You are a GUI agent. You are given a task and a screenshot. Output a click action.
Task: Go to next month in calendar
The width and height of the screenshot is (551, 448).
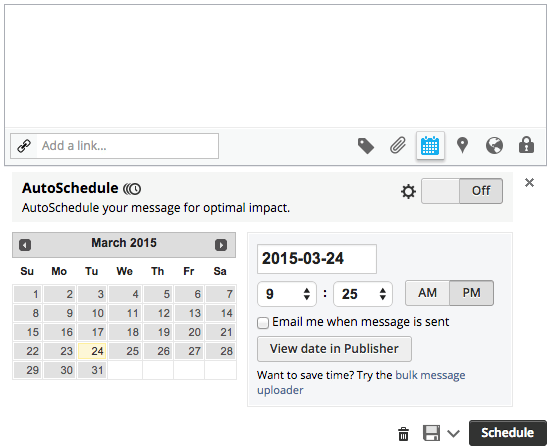point(221,245)
